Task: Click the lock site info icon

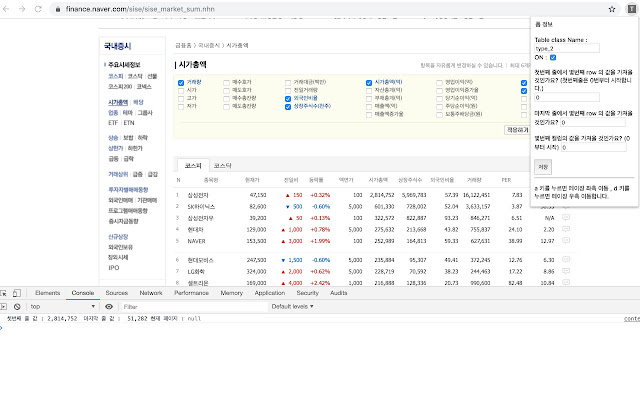Action: tap(58, 9)
